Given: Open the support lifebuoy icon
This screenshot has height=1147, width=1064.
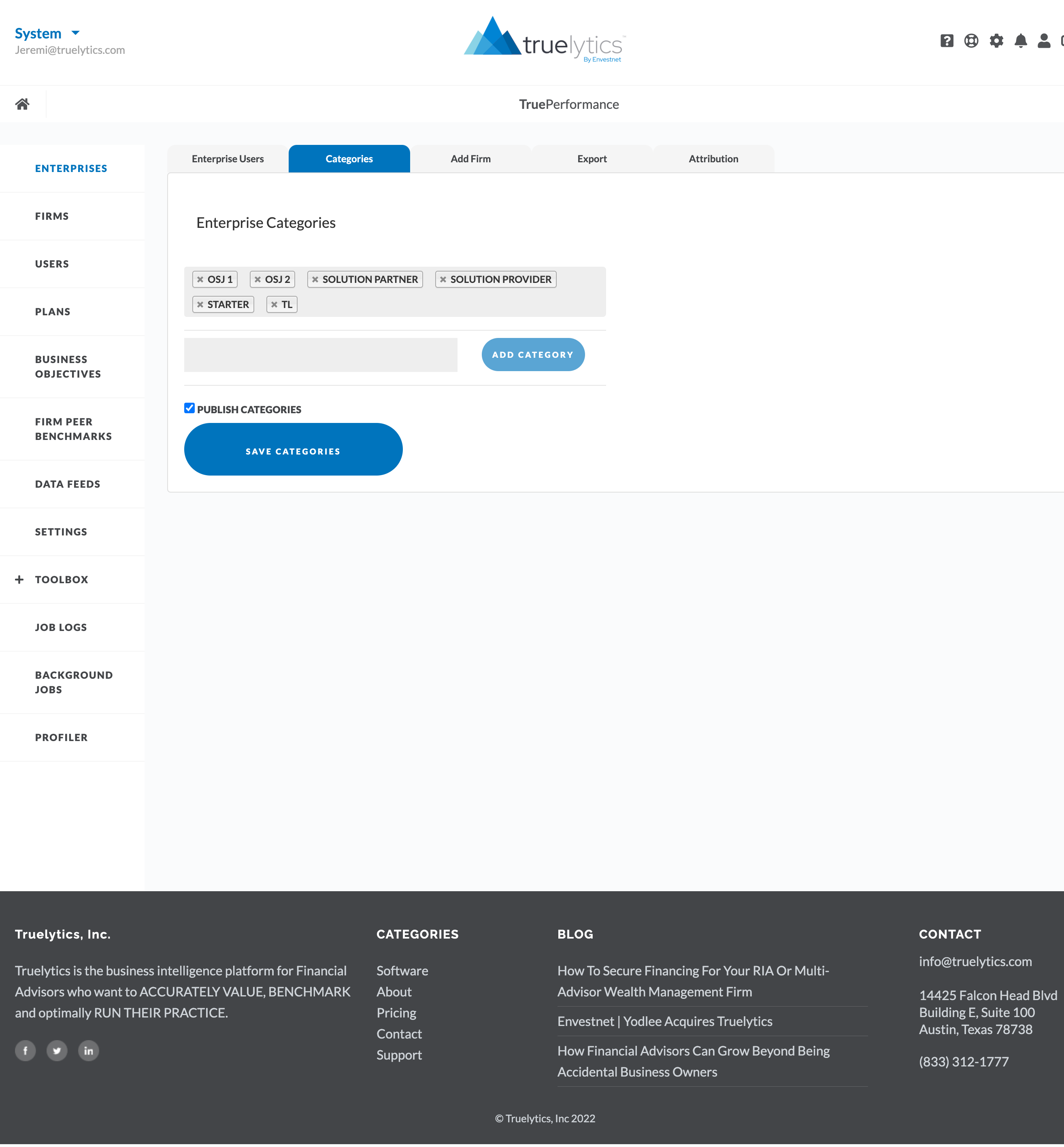Looking at the screenshot, I should click(971, 41).
